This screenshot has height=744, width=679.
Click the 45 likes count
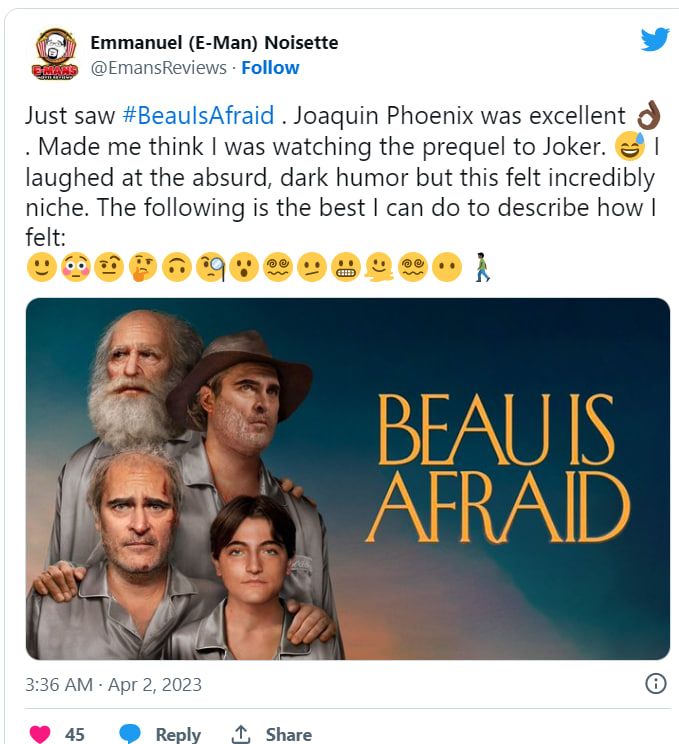click(75, 734)
